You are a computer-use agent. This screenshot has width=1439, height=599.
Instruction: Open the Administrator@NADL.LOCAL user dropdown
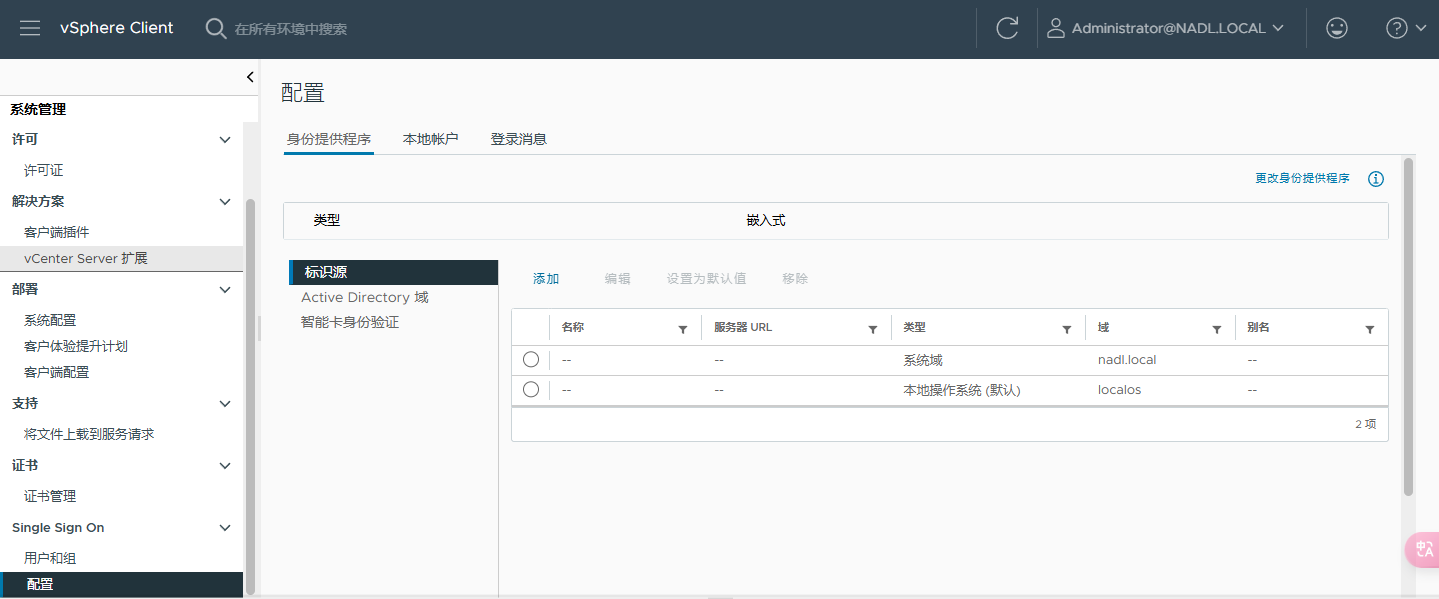coord(1166,28)
